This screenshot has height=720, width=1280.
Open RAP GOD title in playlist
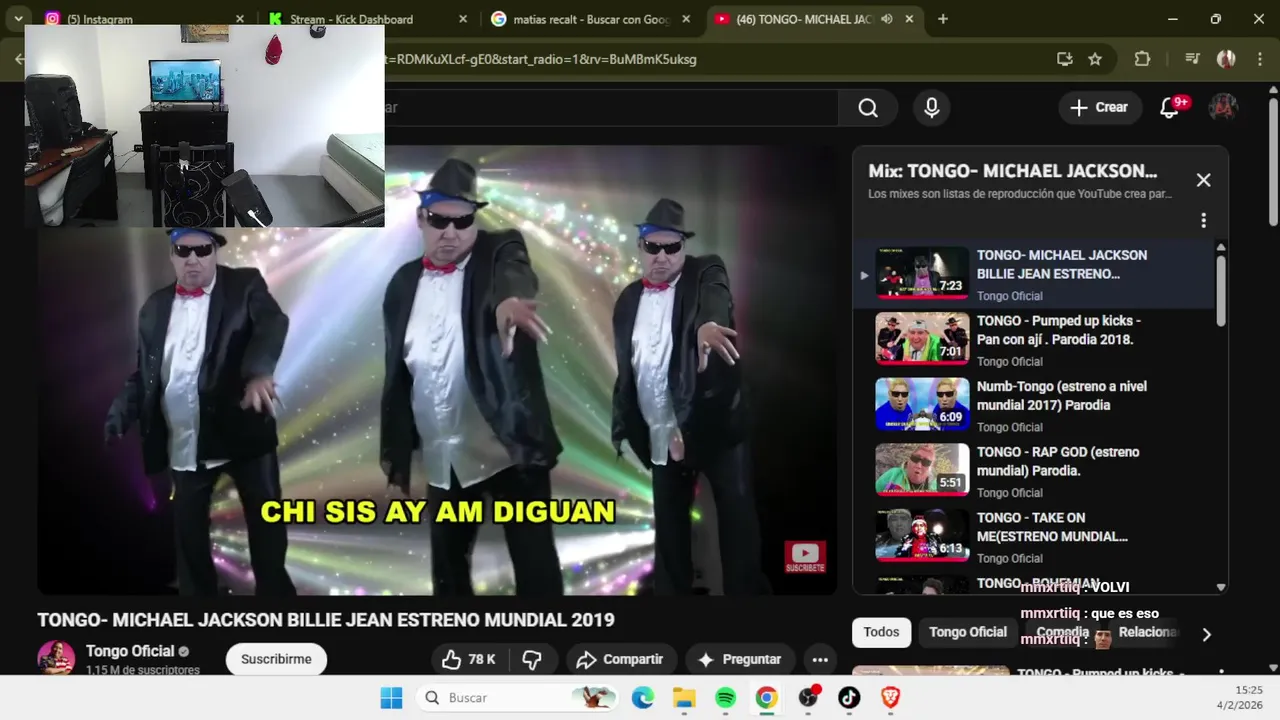coord(1057,461)
